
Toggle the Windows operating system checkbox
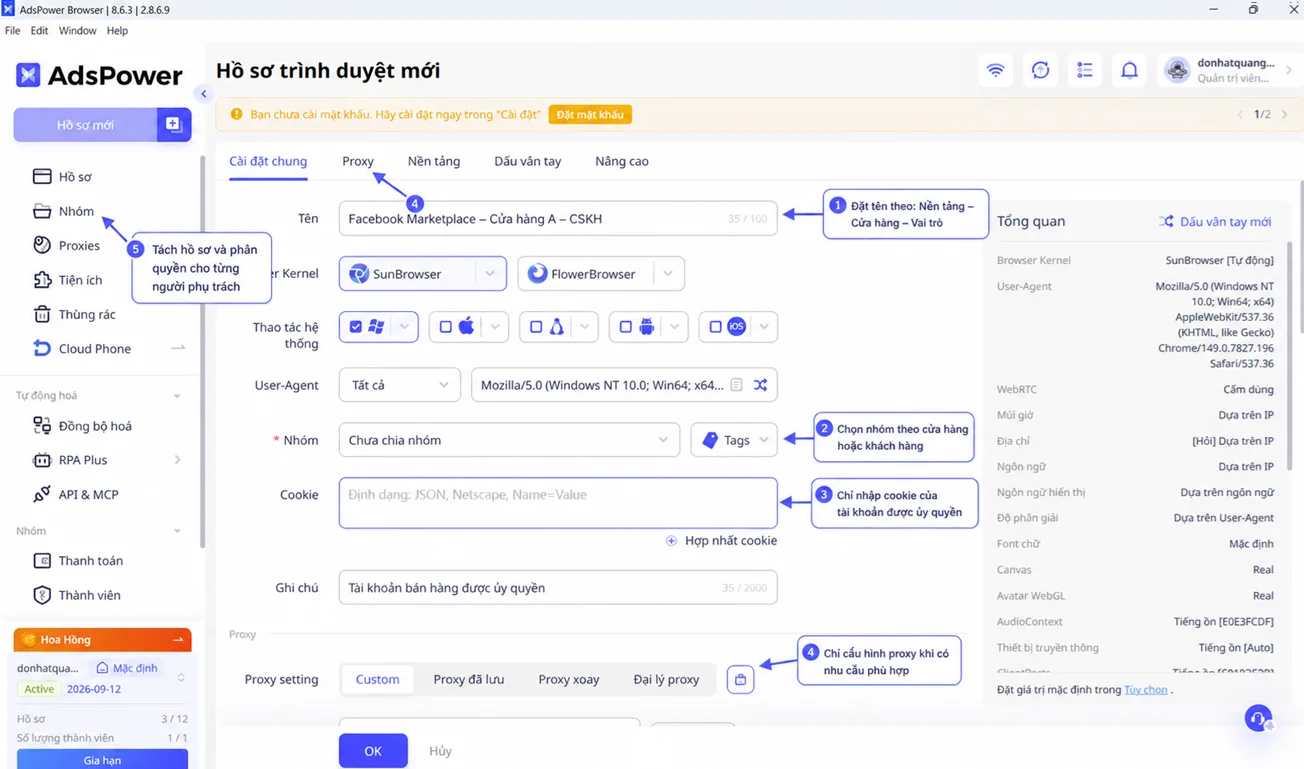tap(356, 327)
